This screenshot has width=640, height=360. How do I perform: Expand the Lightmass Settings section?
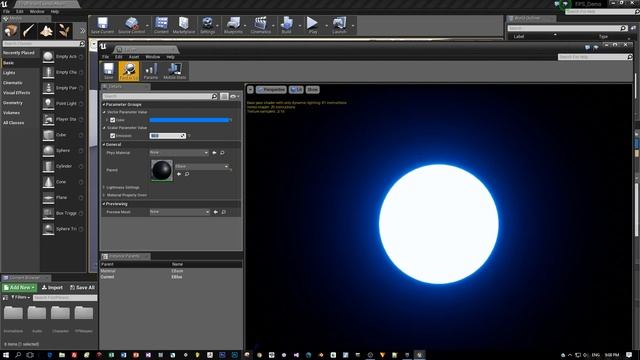click(104, 187)
